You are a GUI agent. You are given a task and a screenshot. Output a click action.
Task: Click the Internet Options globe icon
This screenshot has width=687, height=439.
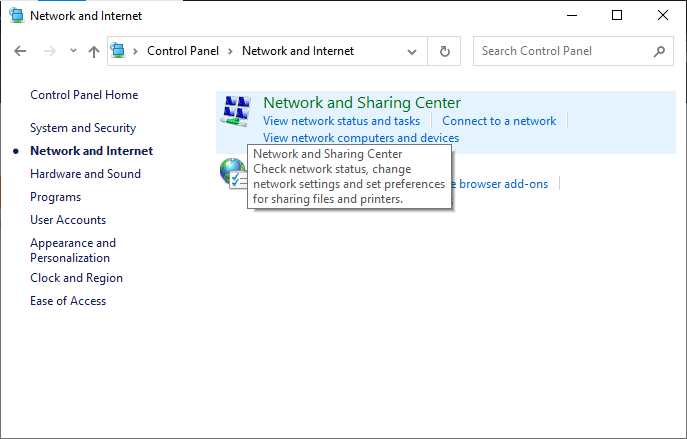point(232,171)
